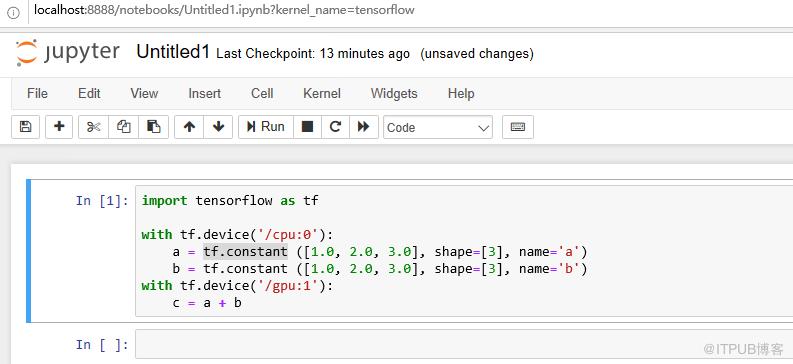Move selected cell up
This screenshot has width=793, height=364.
[x=189, y=127]
